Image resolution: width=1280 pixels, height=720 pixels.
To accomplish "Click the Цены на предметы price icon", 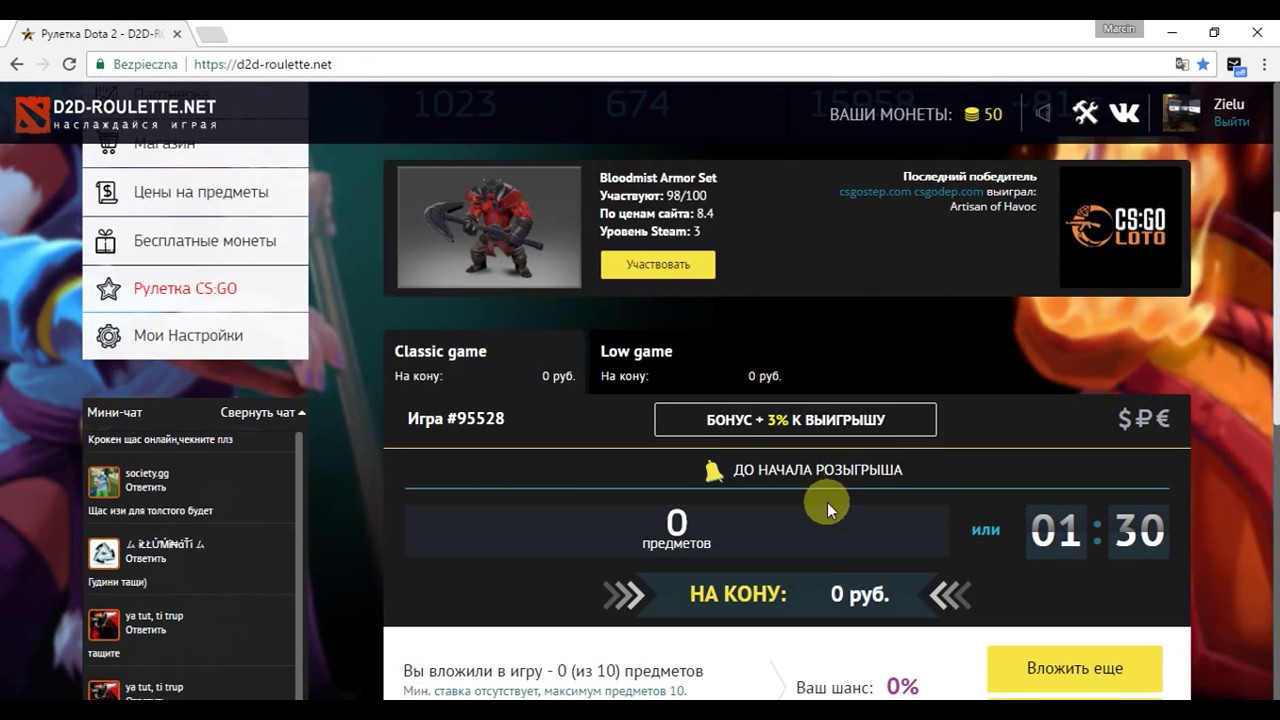I will pyautogui.click(x=108, y=192).
